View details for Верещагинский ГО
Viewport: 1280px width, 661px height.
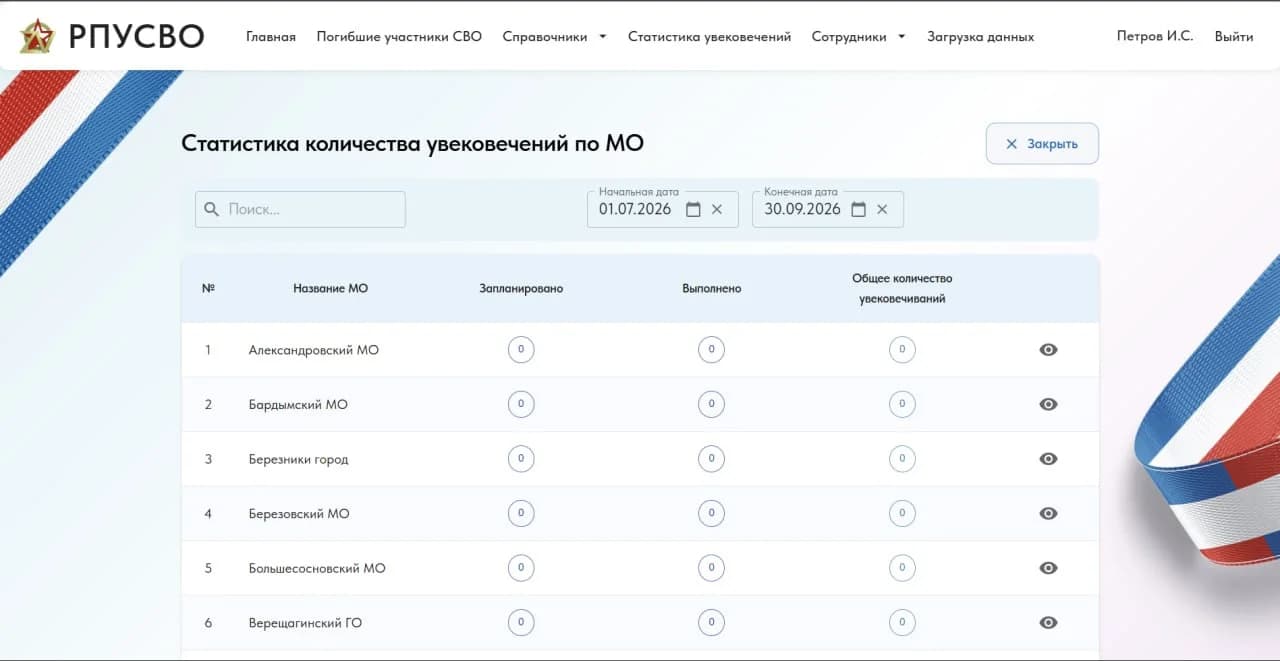[x=1048, y=622]
